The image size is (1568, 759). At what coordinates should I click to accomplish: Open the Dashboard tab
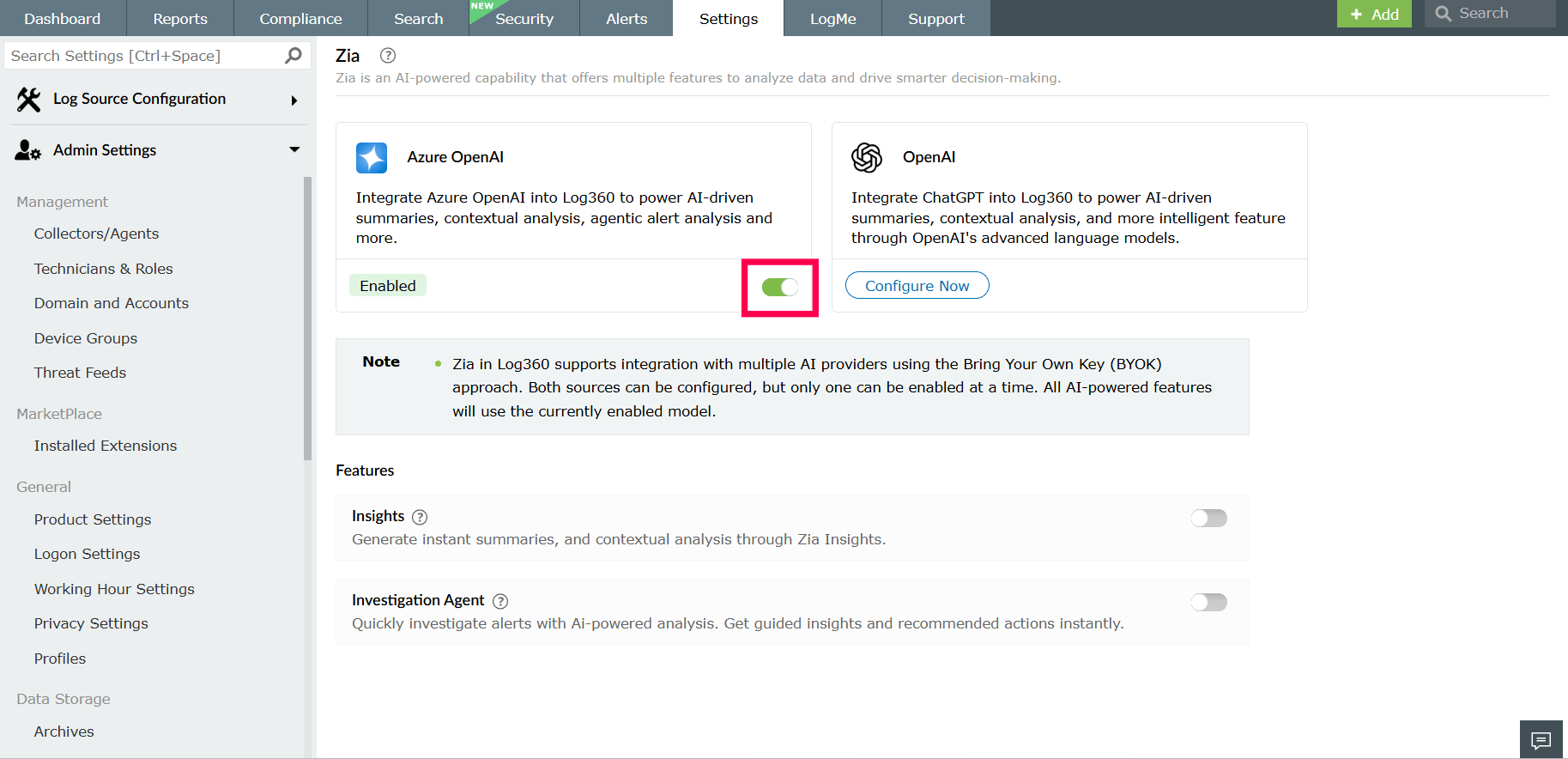(63, 18)
